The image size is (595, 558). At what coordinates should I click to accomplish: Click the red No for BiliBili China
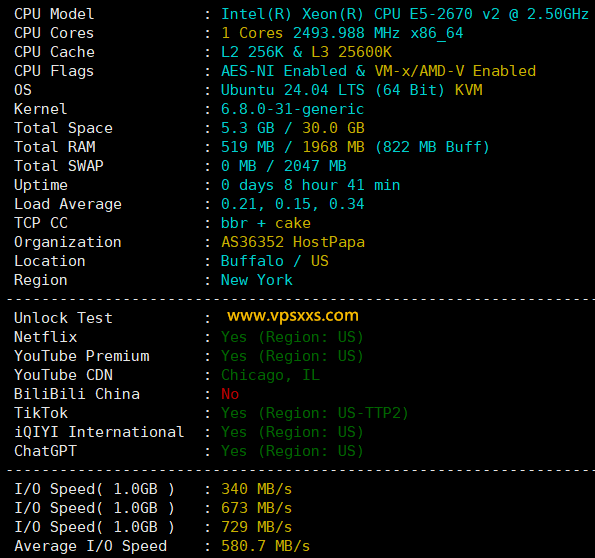(230, 394)
